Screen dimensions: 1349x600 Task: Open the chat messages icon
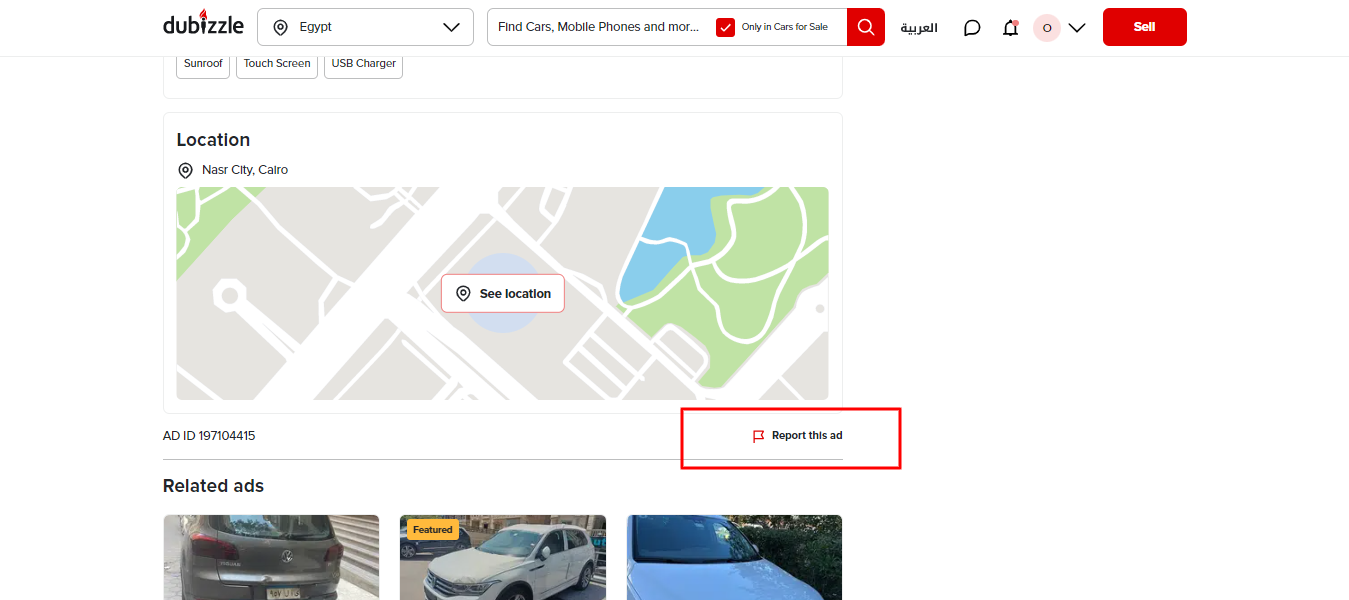click(x=971, y=27)
